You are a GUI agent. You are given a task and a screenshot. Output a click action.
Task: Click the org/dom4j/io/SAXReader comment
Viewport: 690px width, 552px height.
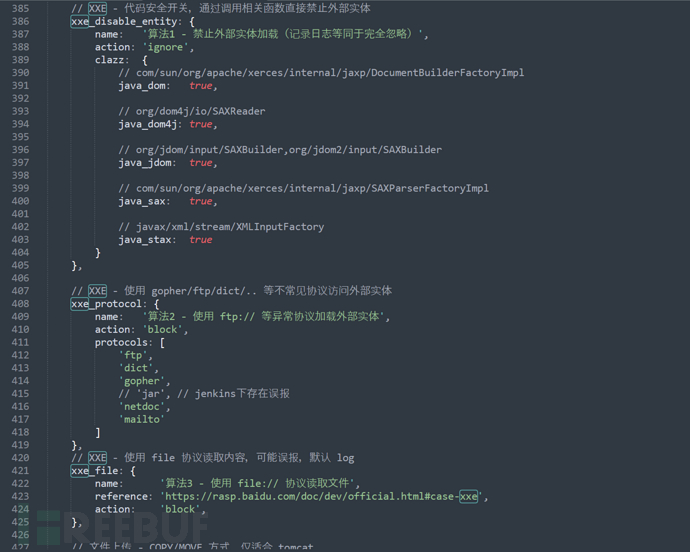[192, 111]
